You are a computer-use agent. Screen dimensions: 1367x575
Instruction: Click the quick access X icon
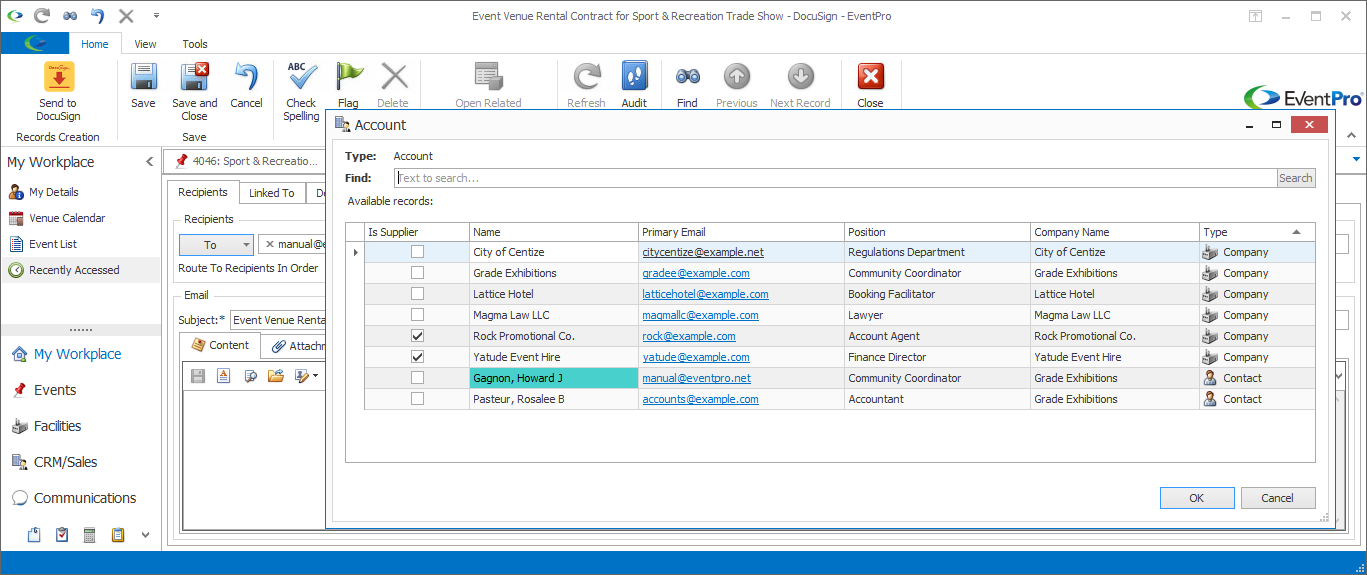click(x=126, y=16)
